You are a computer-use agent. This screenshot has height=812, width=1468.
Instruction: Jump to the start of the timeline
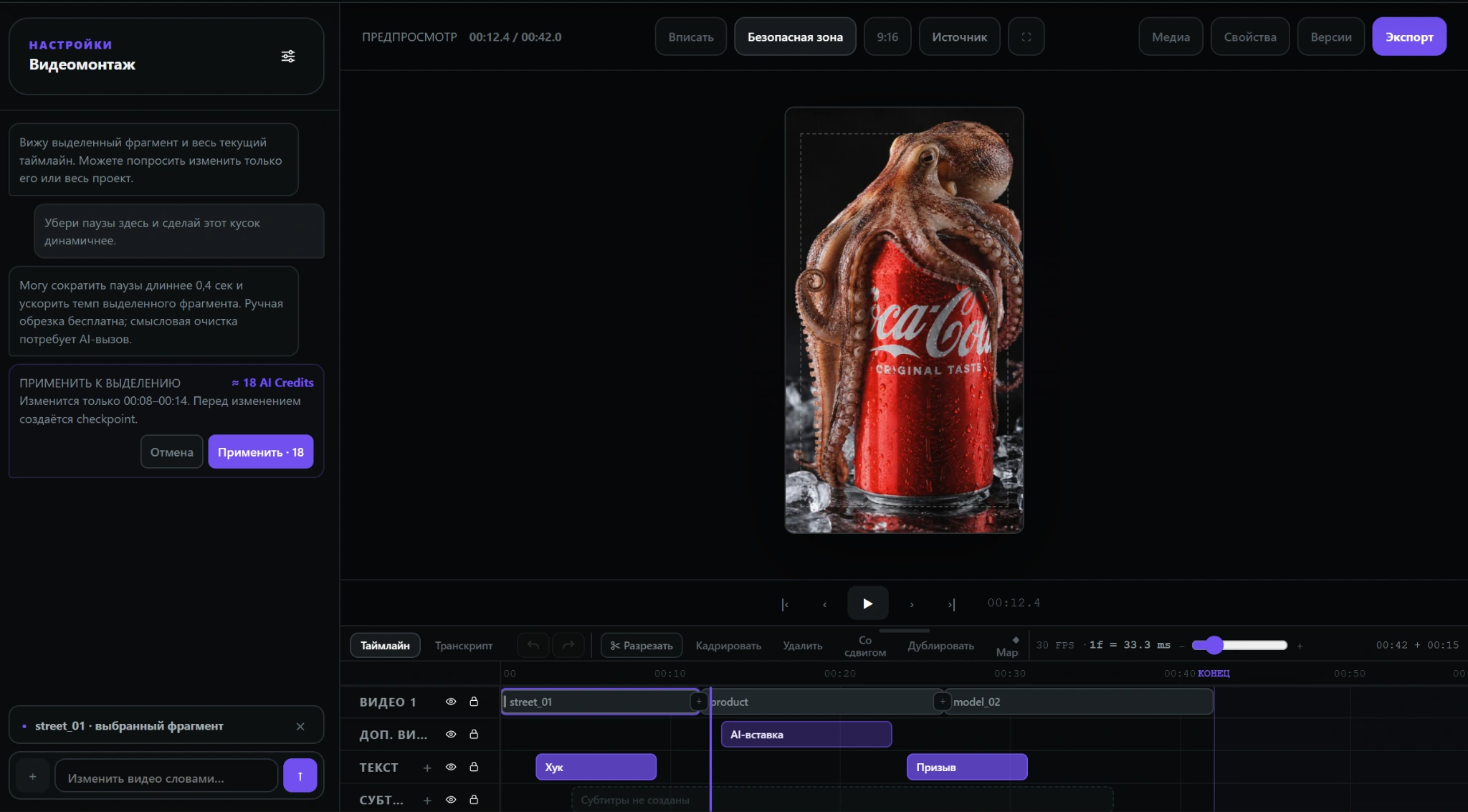coord(785,604)
